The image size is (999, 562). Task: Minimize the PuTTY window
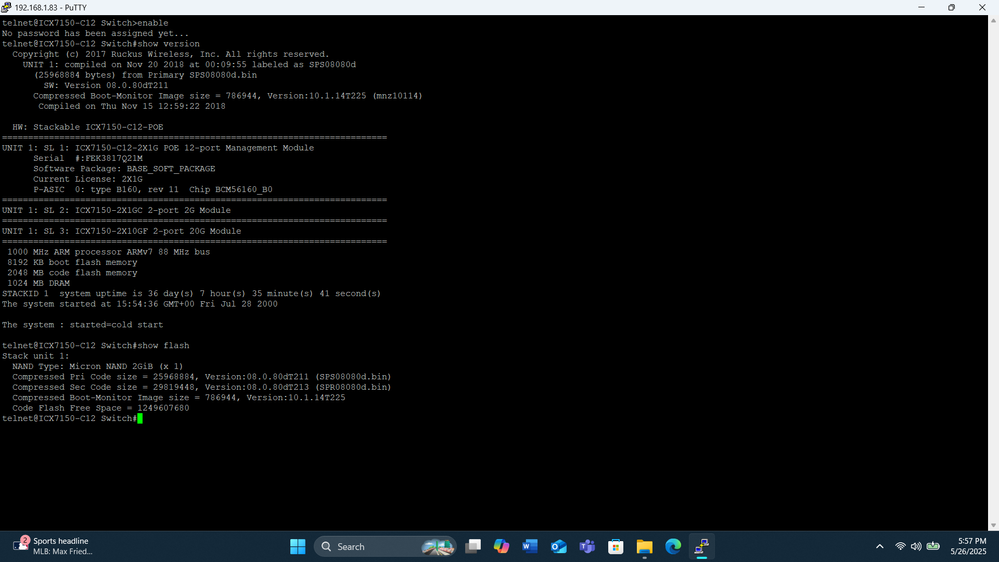tap(921, 7)
